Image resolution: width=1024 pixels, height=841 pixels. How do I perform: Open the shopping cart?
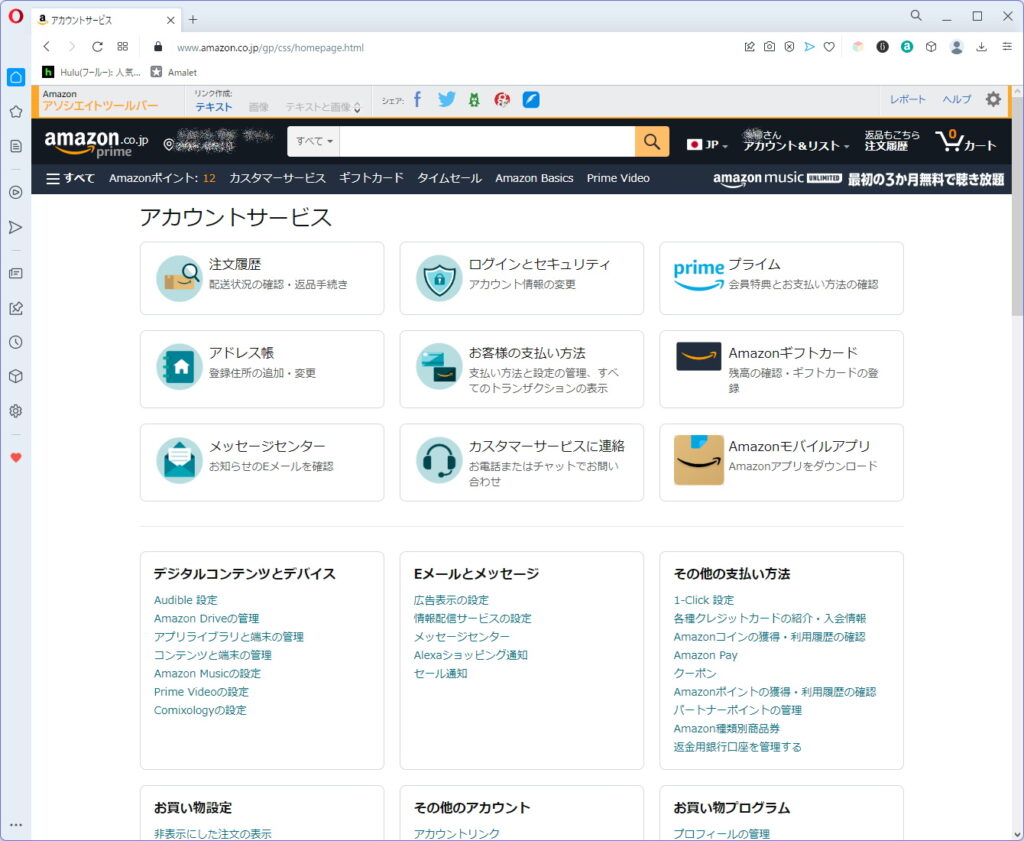(966, 141)
